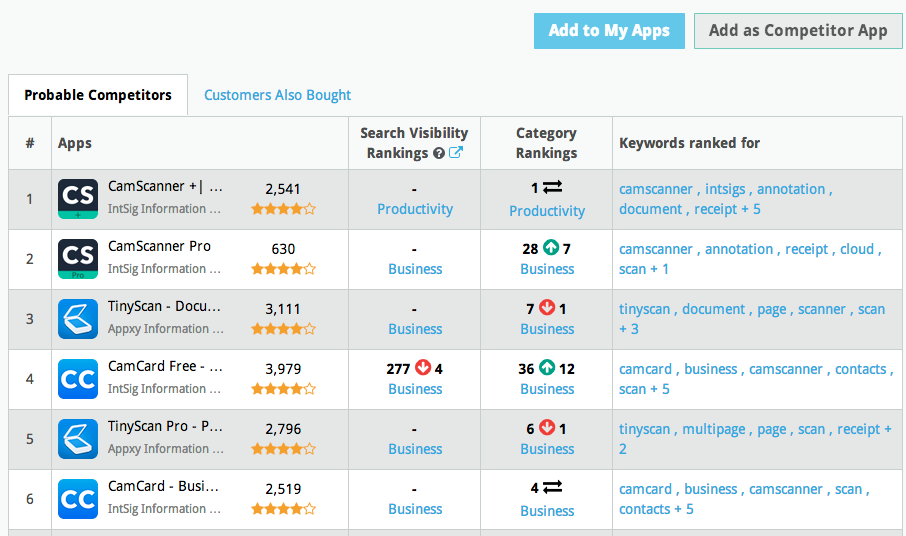Open Business category link for CamScanner Pro
The height and width of the screenshot is (536, 906).
547,269
